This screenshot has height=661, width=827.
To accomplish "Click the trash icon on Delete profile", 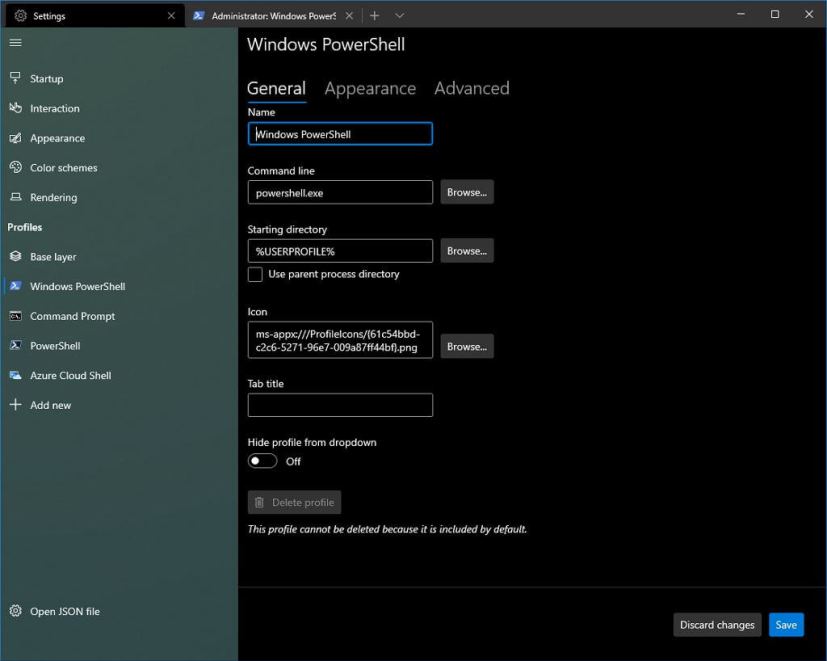I will pos(259,502).
